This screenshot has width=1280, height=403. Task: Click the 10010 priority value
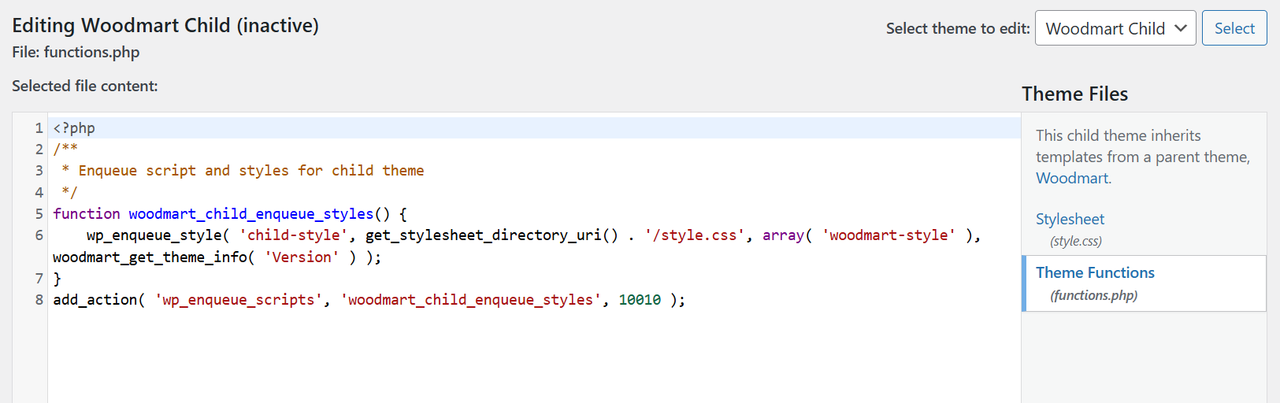[640, 299]
